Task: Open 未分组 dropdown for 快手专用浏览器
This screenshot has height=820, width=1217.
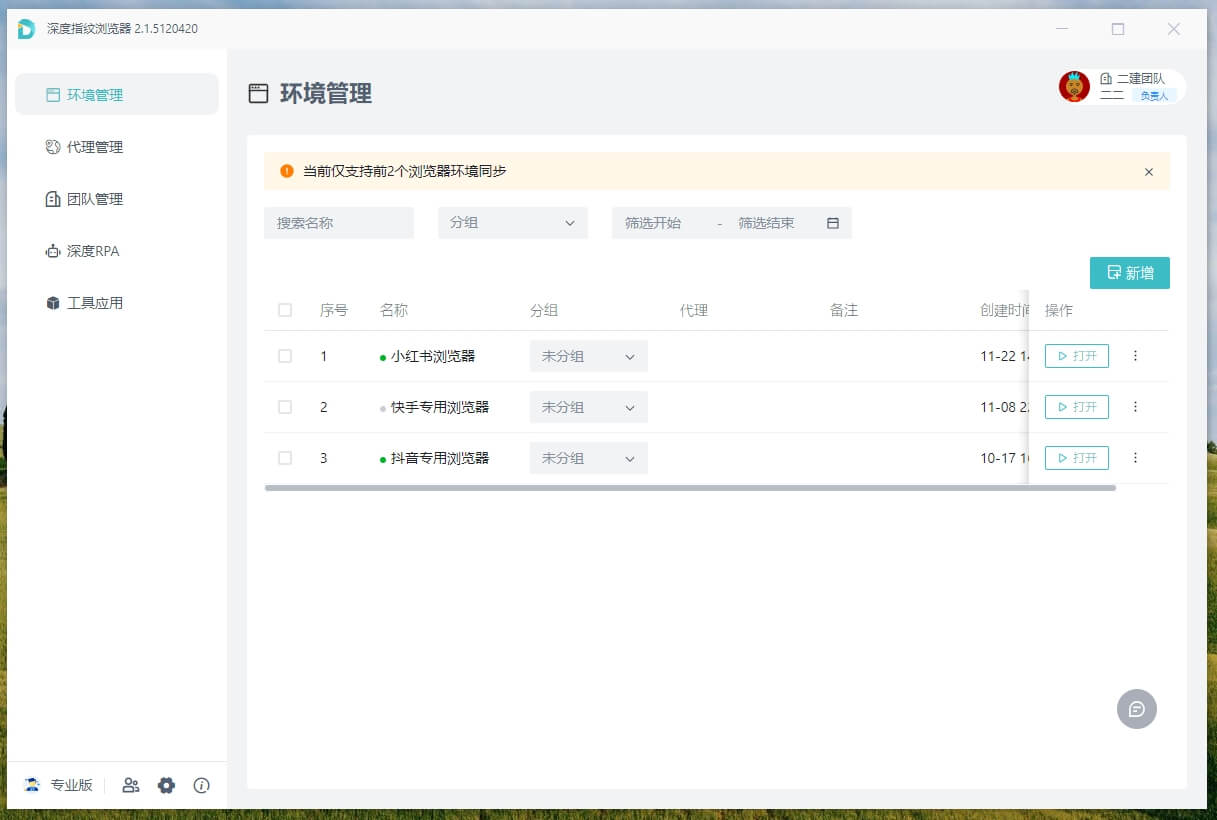Action: 588,407
